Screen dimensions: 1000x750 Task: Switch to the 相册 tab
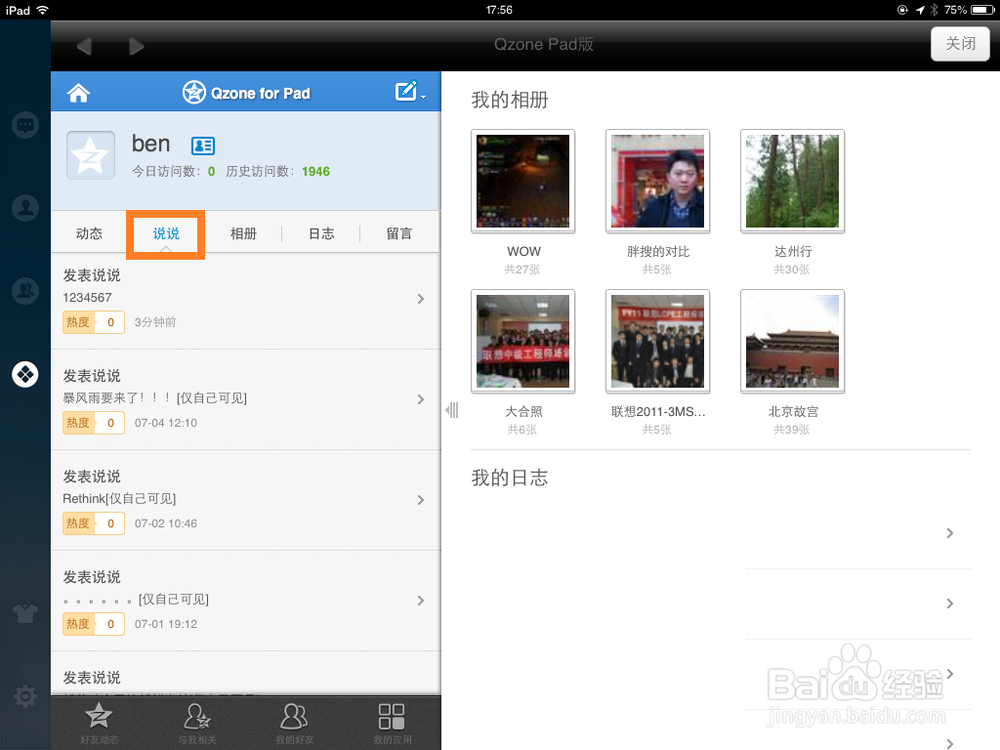click(243, 233)
